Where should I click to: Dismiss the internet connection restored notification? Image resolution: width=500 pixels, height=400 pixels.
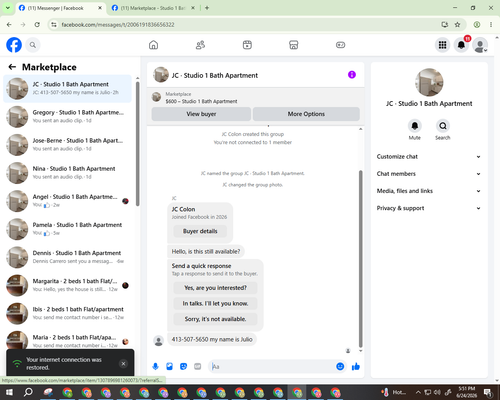[x=123, y=363]
